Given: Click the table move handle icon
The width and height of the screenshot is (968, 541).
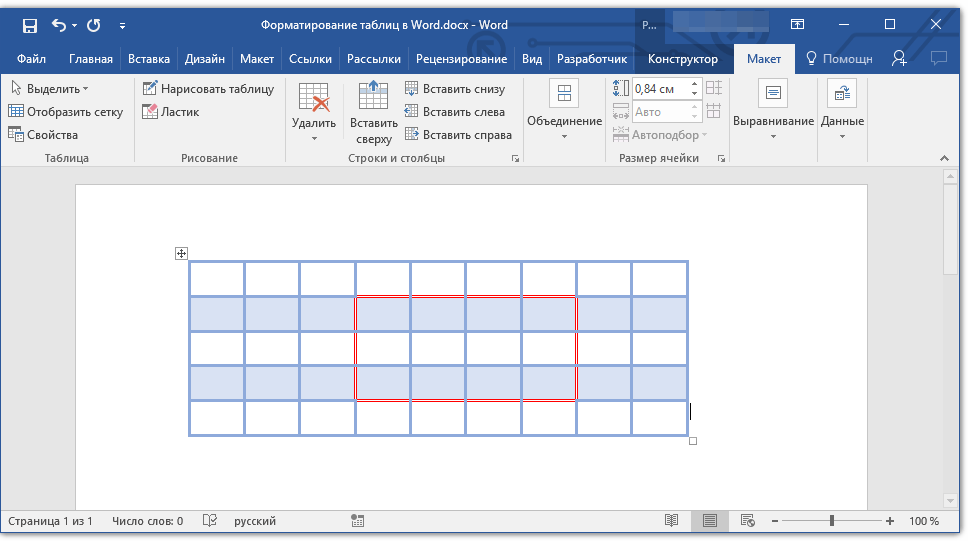Looking at the screenshot, I should tap(182, 254).
